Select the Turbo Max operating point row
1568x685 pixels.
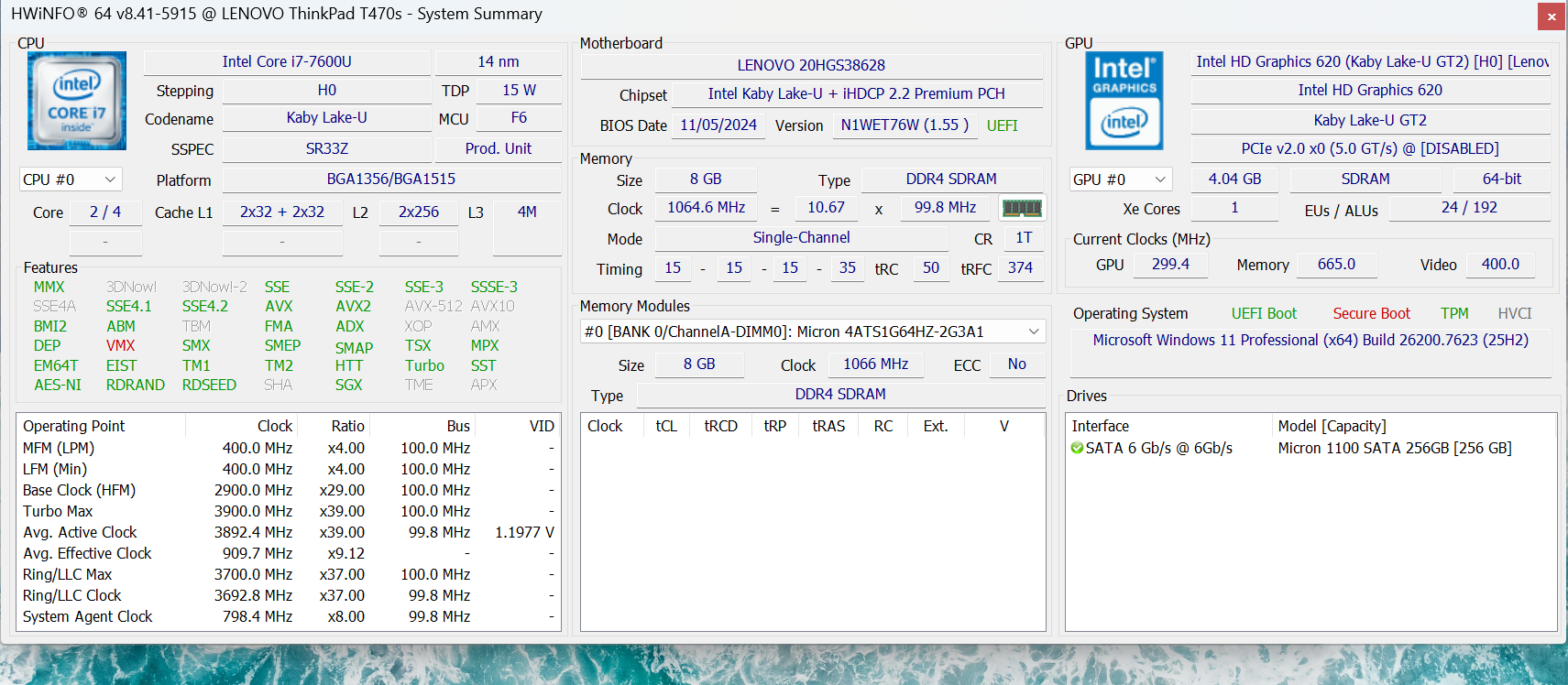click(289, 511)
